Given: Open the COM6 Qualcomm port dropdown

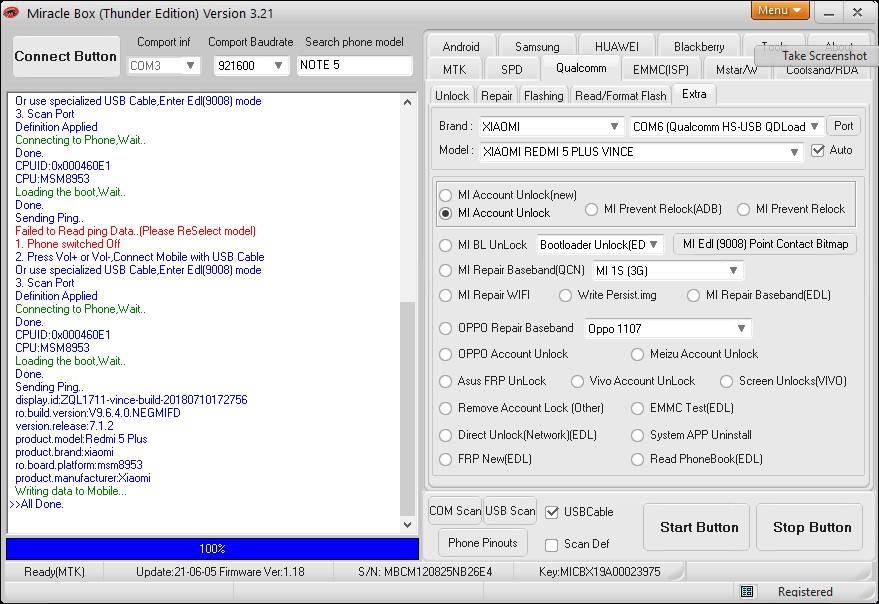Looking at the screenshot, I should point(815,127).
